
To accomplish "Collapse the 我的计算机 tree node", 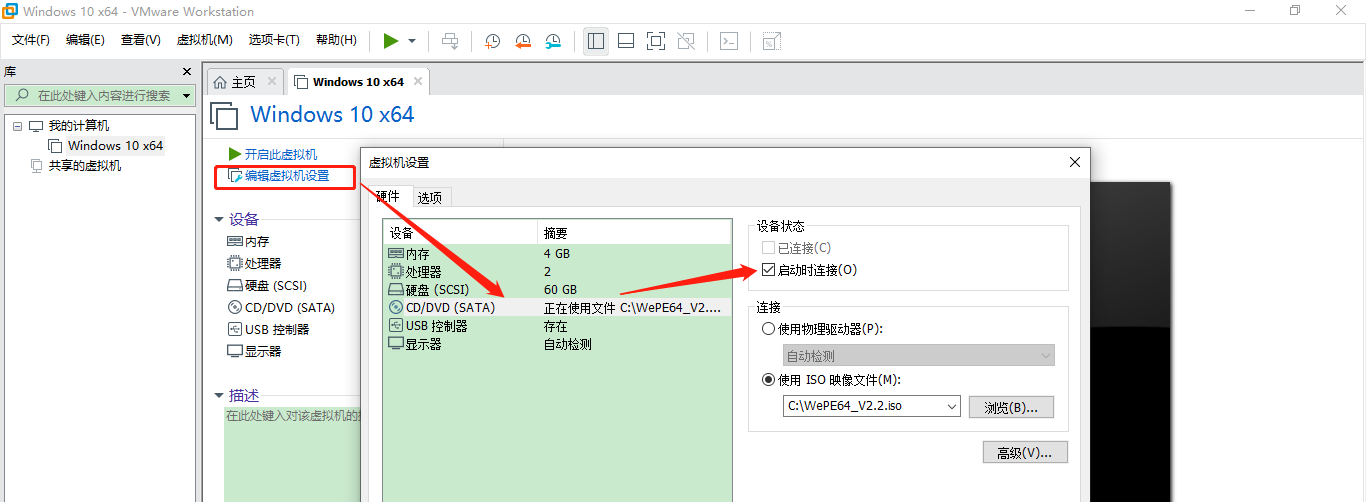I will (17, 126).
